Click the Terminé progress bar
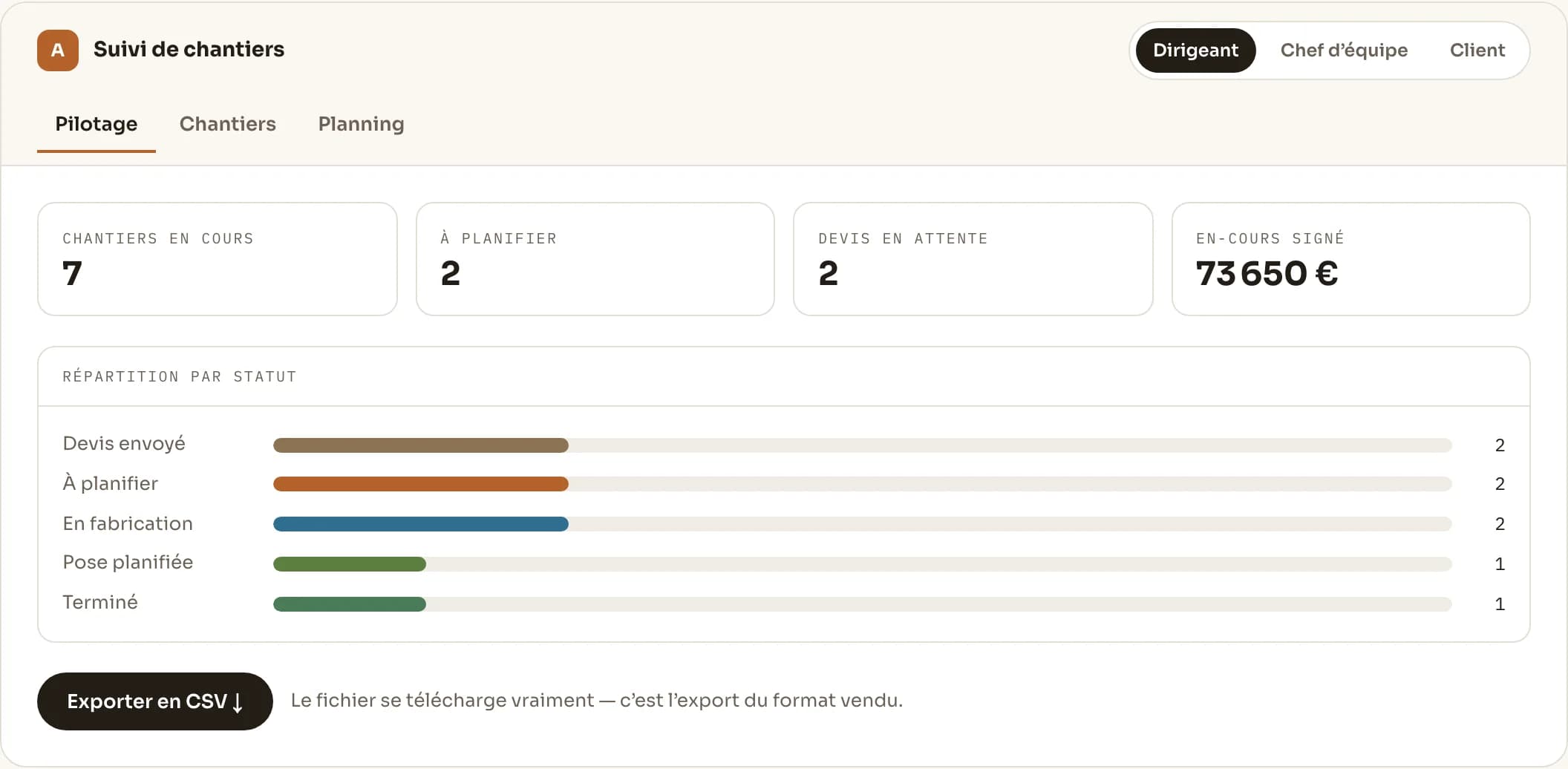 pos(863,604)
